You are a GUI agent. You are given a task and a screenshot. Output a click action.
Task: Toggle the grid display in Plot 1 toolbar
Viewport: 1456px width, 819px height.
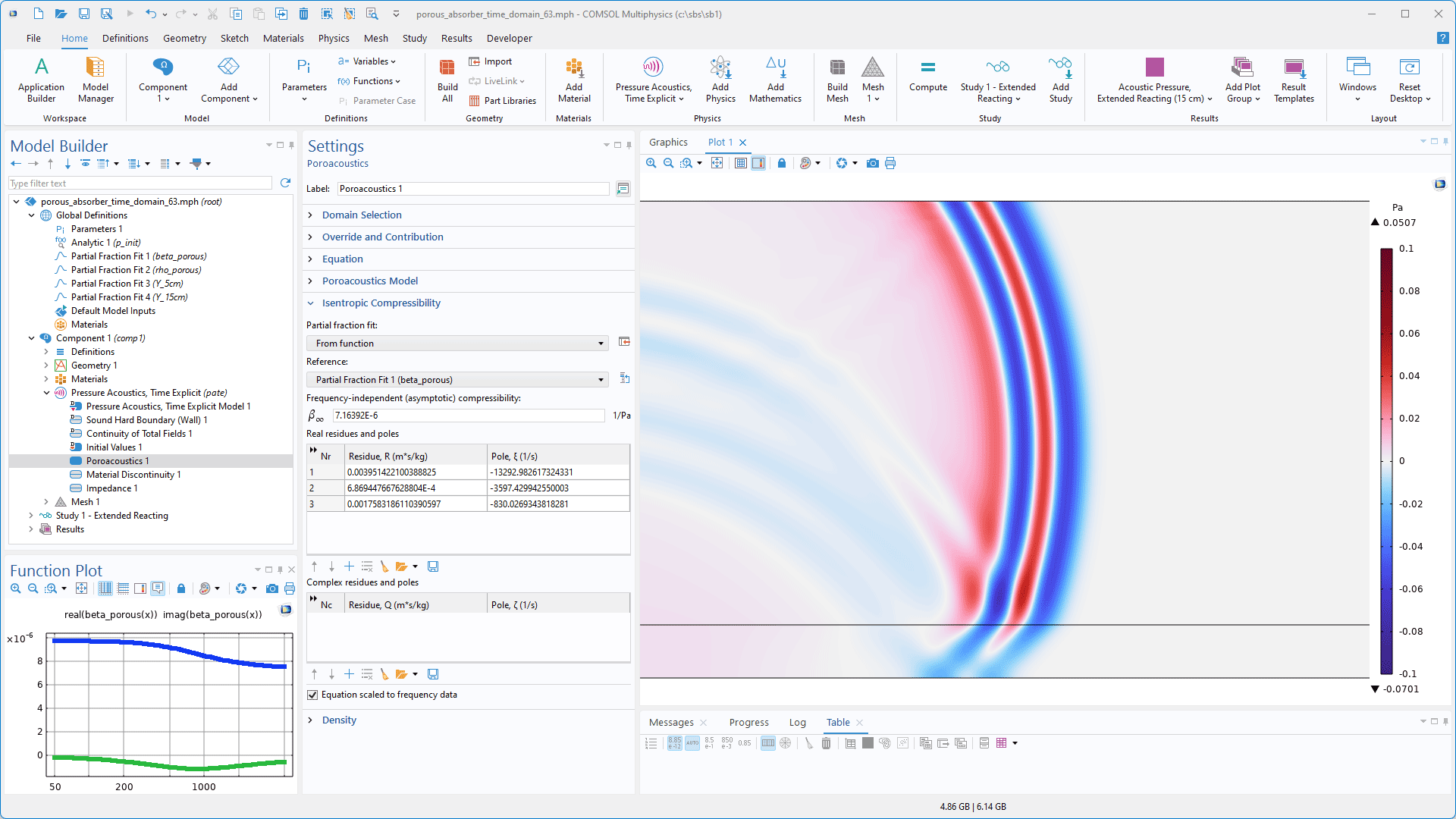click(741, 163)
